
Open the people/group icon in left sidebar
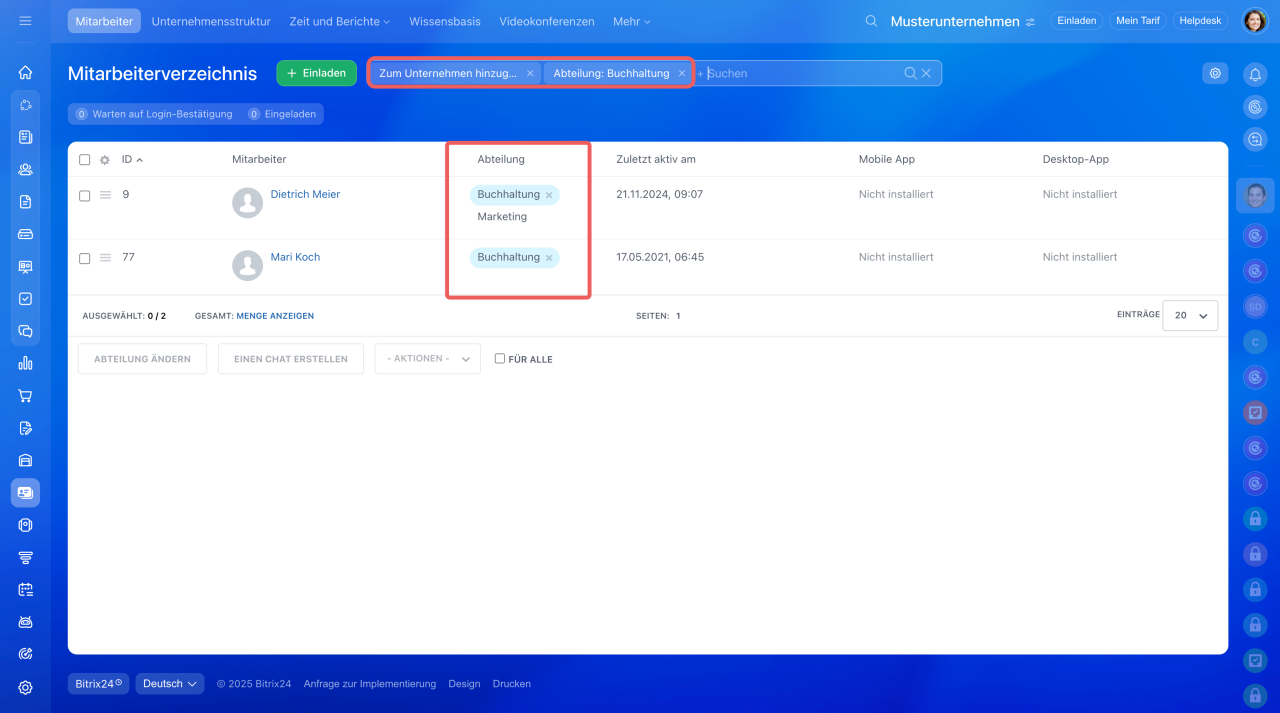point(25,169)
